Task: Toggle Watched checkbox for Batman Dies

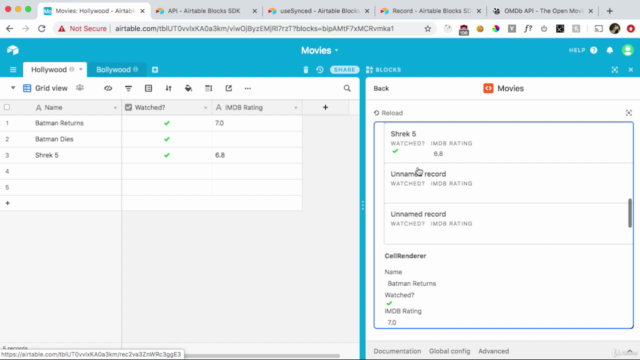Action: click(167, 139)
